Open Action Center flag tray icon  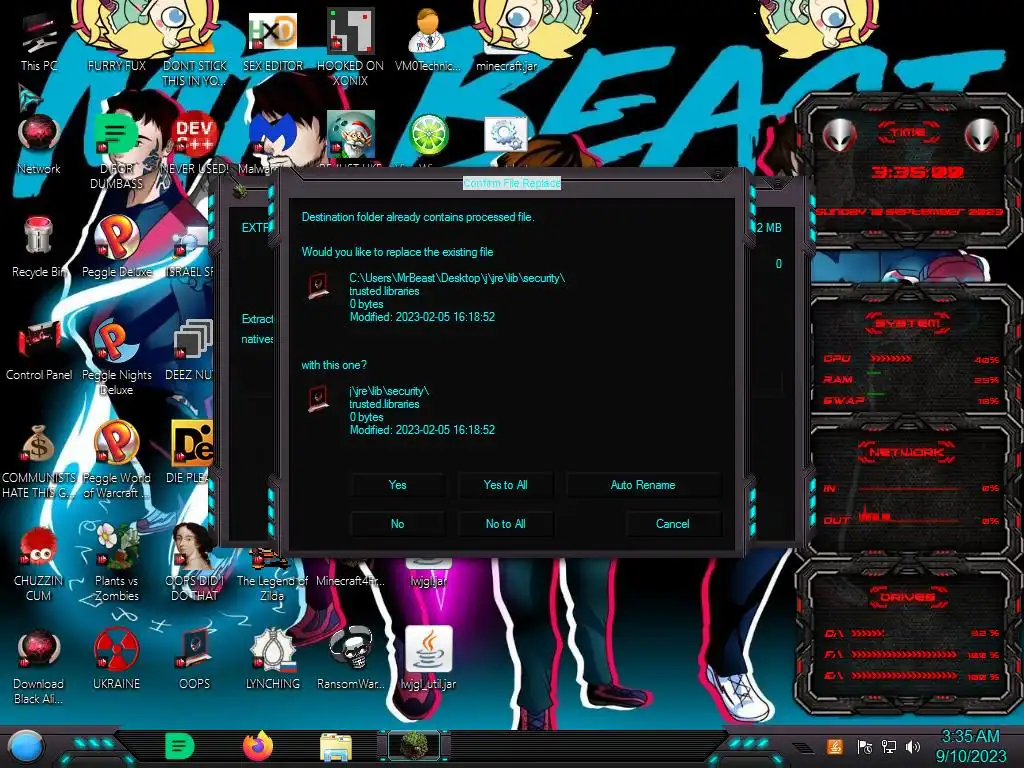click(865, 746)
